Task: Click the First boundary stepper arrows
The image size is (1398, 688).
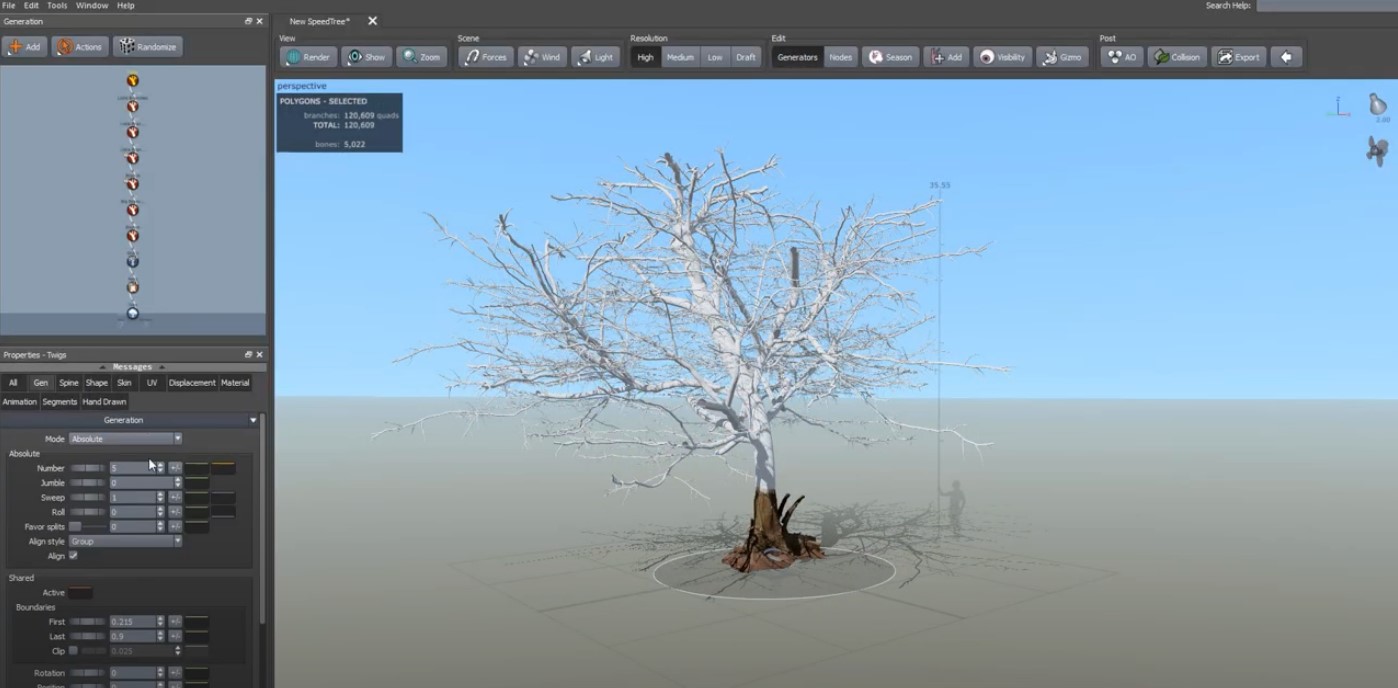Action: coord(160,622)
